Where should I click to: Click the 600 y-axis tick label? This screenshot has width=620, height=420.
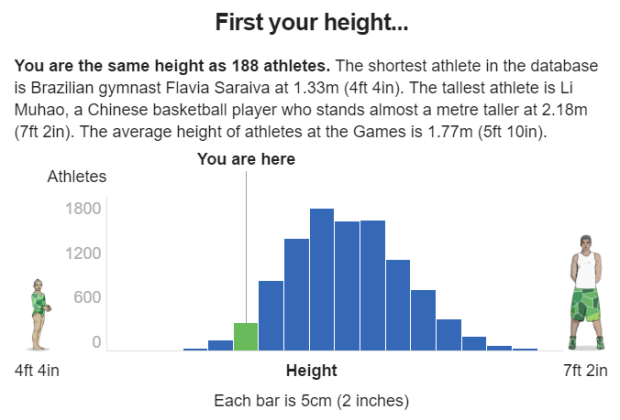pos(88,297)
